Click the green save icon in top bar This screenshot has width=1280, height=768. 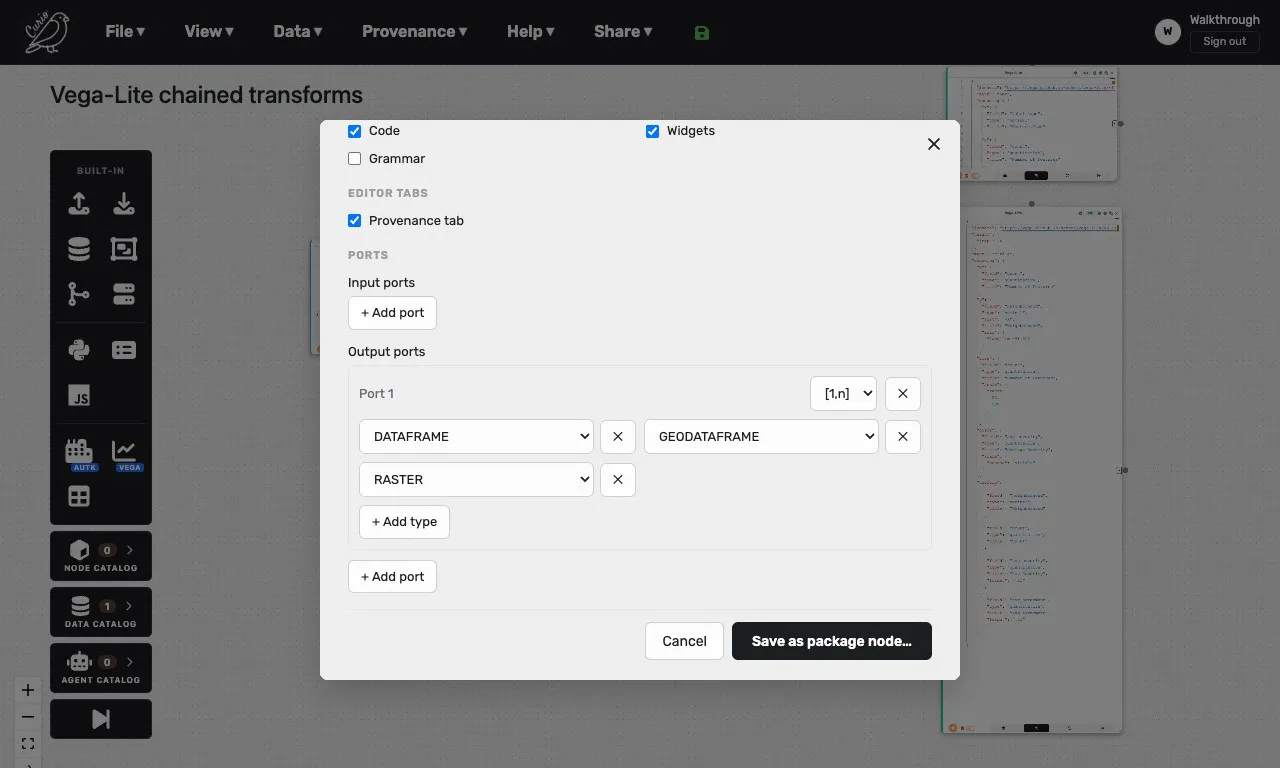(x=702, y=32)
